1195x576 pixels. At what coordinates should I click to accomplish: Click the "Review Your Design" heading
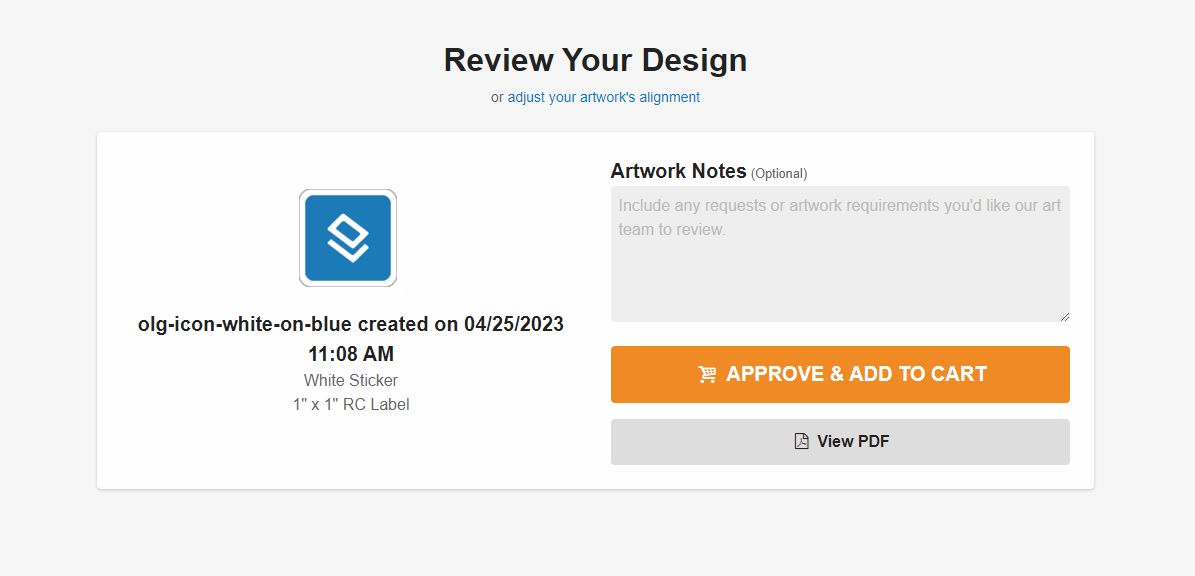coord(595,60)
